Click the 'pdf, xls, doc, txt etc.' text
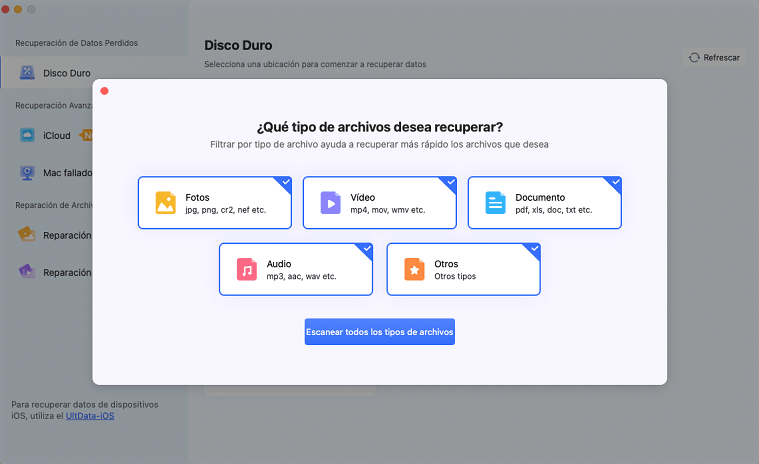 pyautogui.click(x=554, y=210)
